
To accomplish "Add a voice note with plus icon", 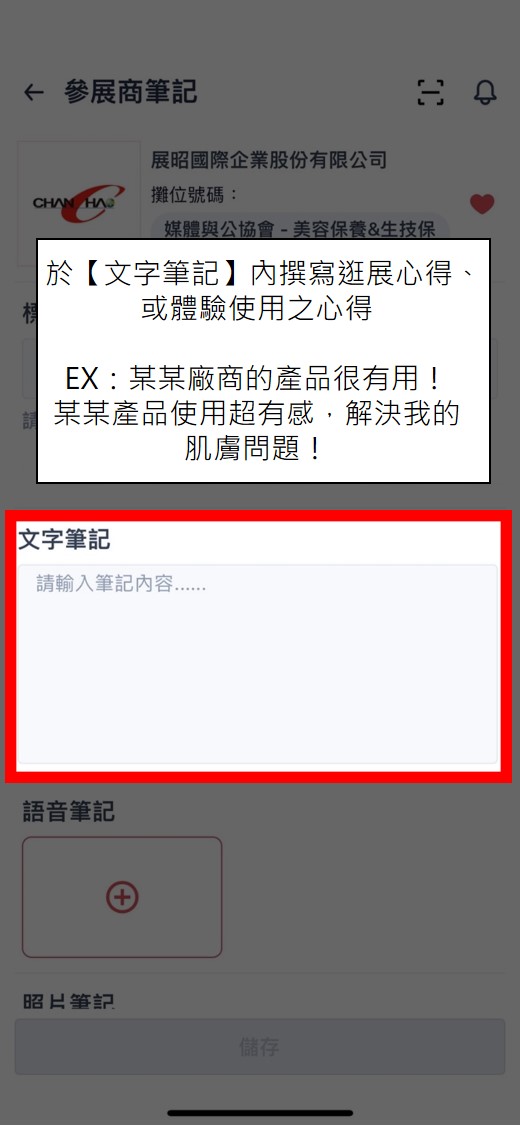I will (x=122, y=896).
